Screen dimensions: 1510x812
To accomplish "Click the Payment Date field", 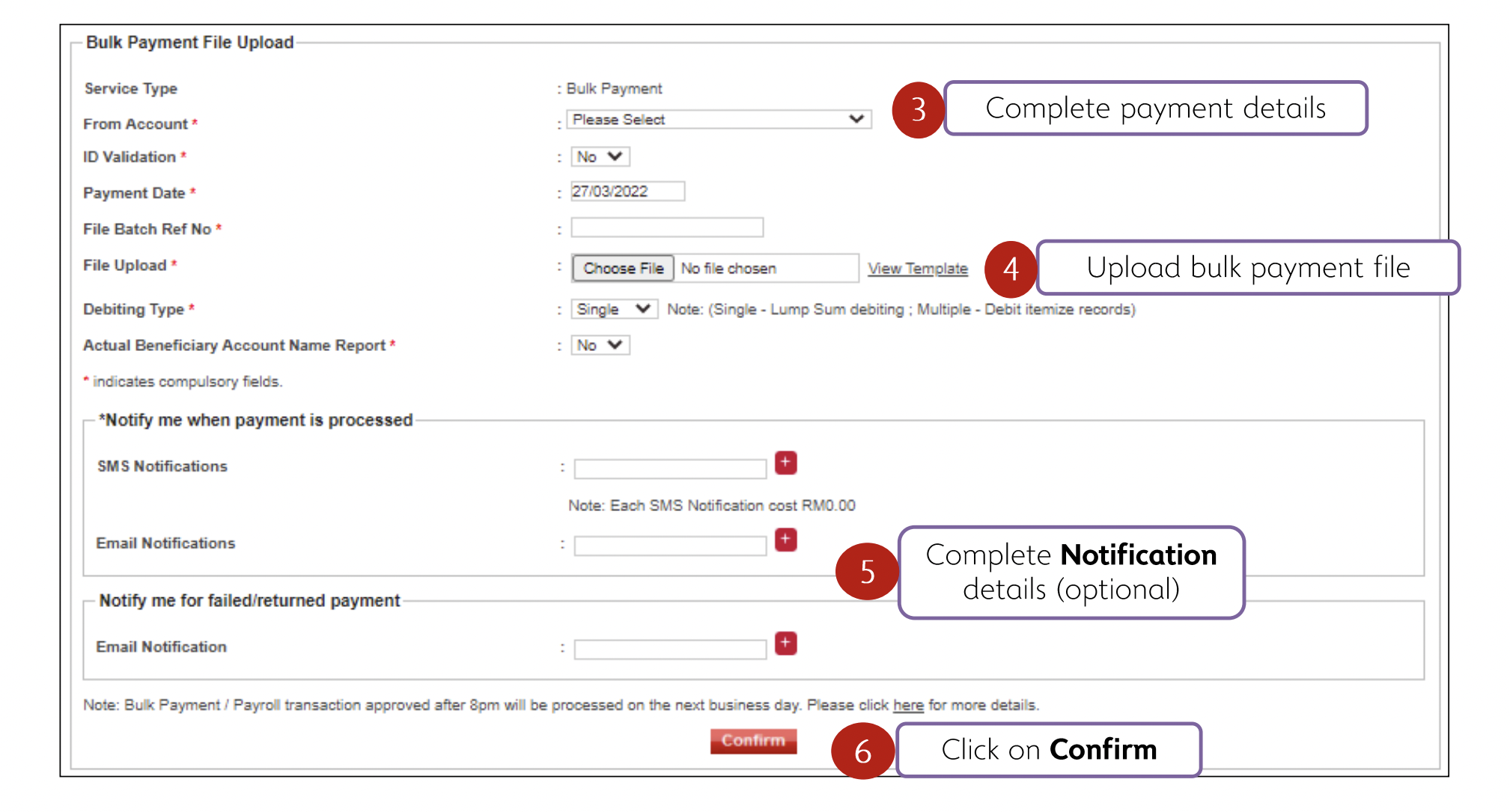I will (627, 192).
